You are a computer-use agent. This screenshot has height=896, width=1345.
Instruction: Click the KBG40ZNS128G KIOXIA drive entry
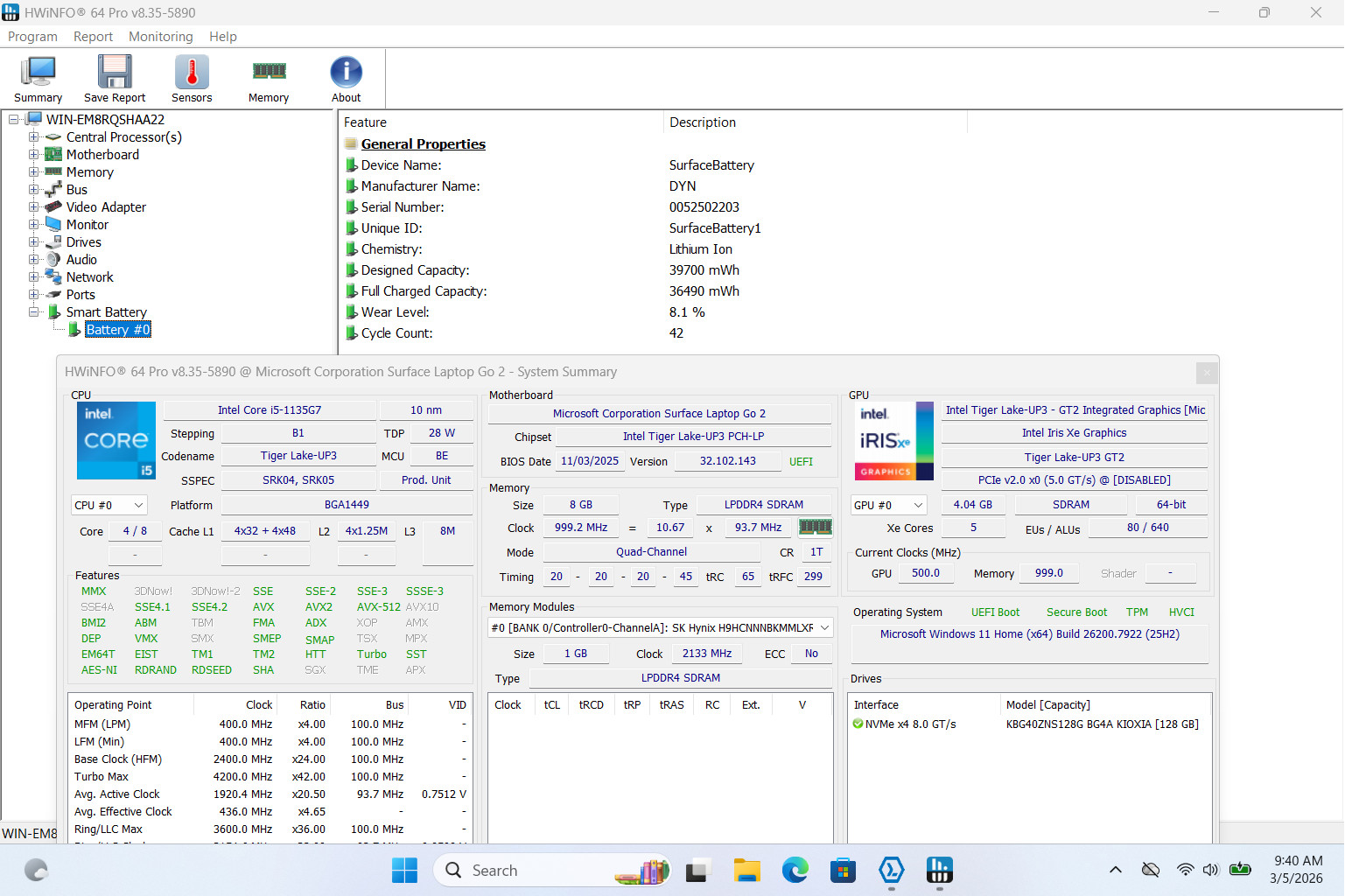pyautogui.click(x=1103, y=724)
